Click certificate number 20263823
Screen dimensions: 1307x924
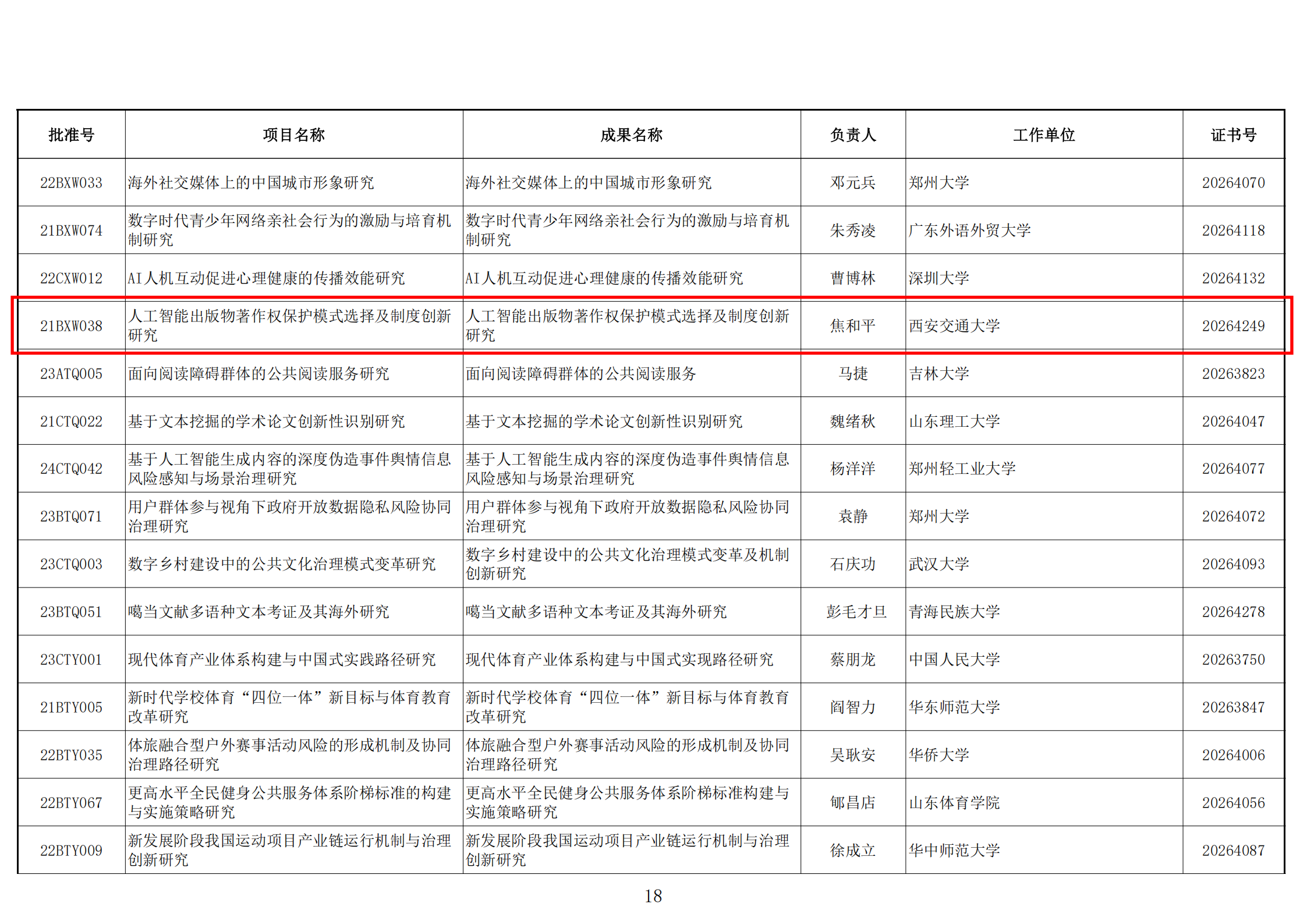point(1234,374)
